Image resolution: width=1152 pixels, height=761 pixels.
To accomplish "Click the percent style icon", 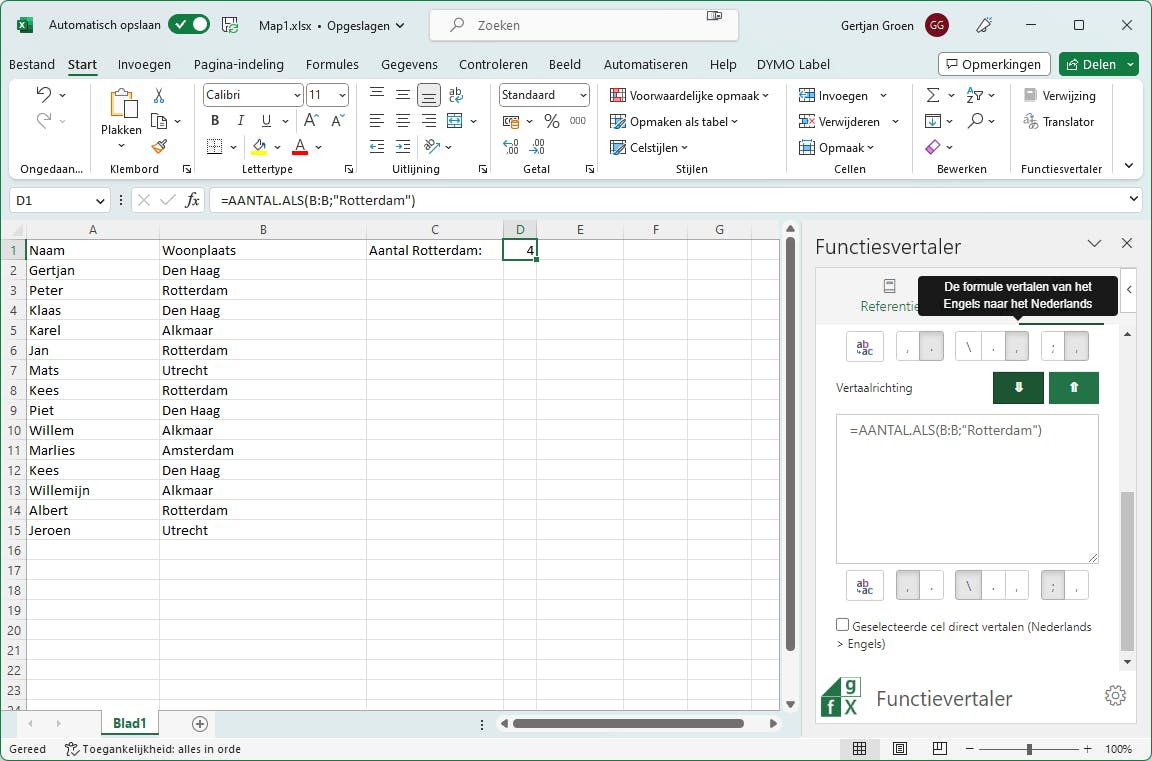I will [x=551, y=121].
